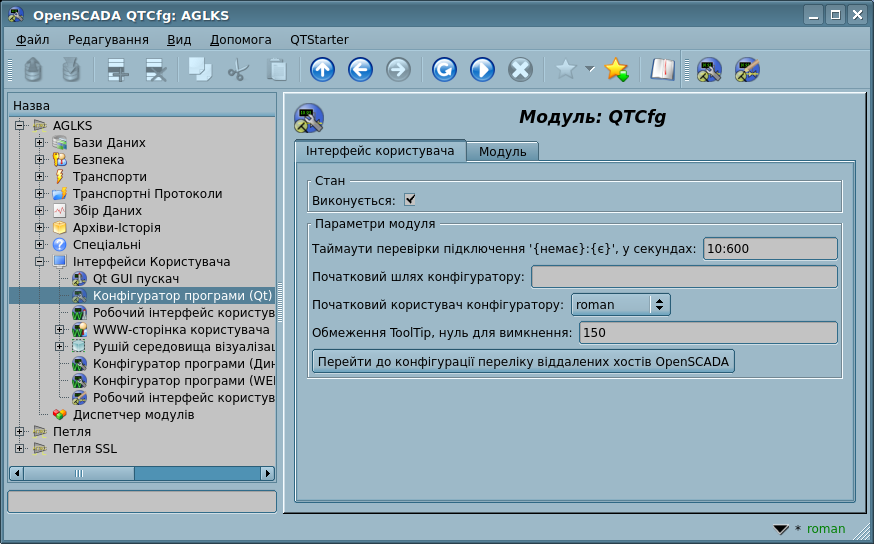Click the Refresh page toolbar icon

pyautogui.click(x=444, y=69)
